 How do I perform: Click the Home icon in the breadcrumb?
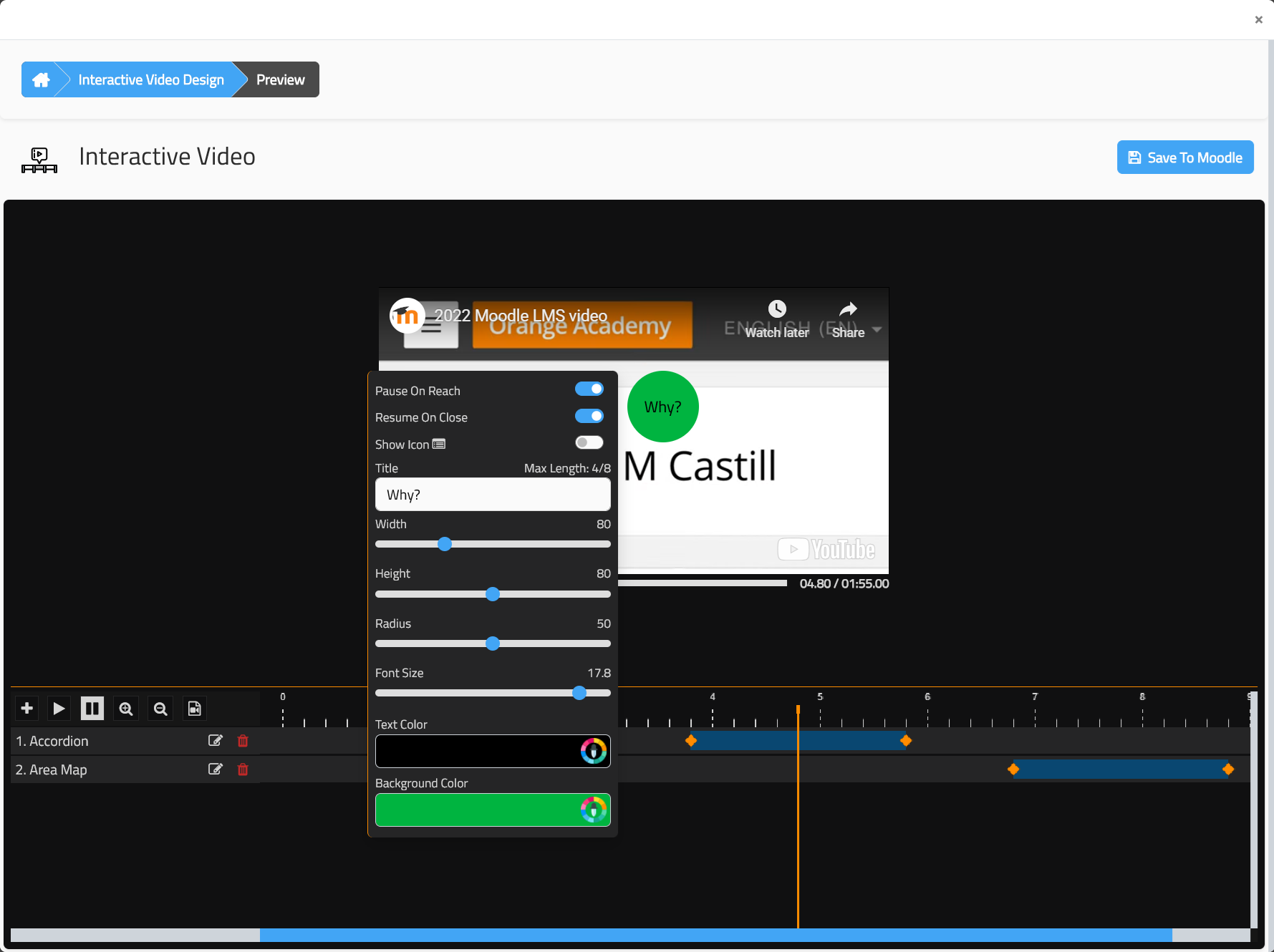point(41,79)
